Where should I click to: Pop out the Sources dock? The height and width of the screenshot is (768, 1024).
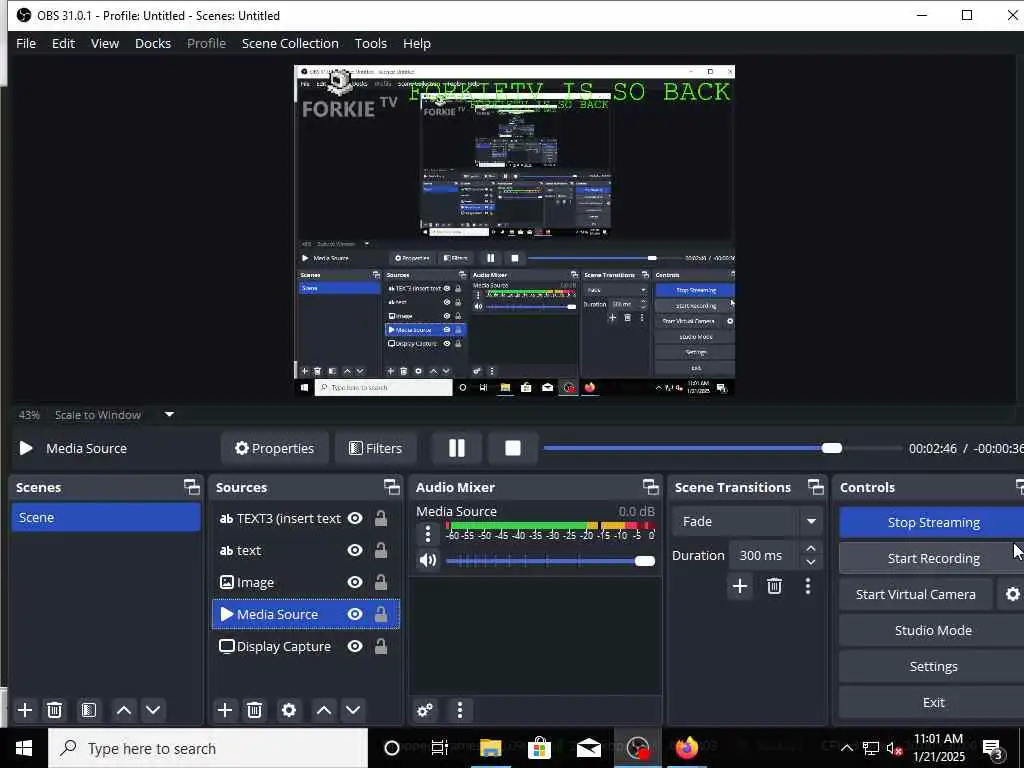tap(391, 487)
